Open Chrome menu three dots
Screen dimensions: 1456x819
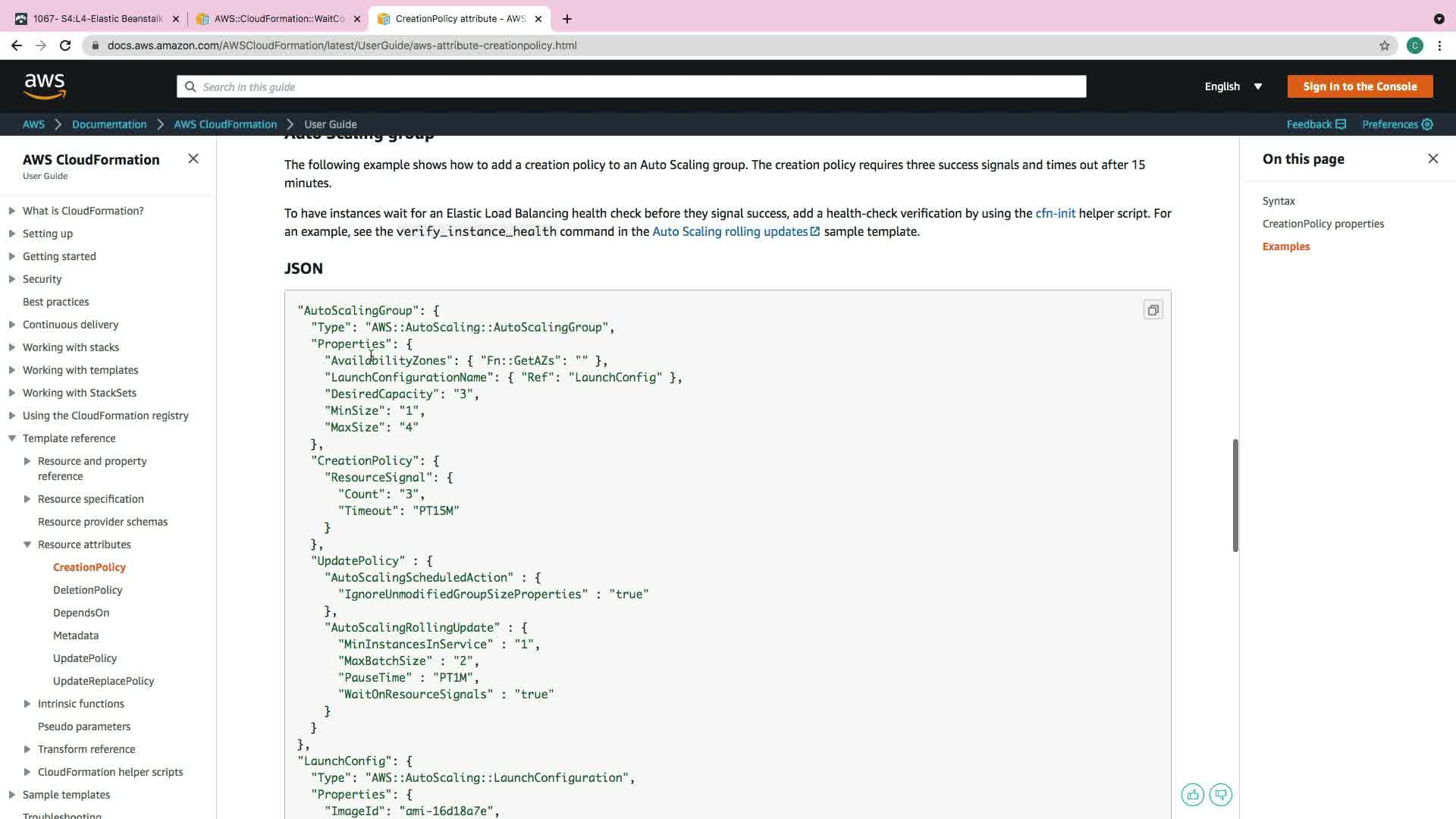[x=1439, y=45]
